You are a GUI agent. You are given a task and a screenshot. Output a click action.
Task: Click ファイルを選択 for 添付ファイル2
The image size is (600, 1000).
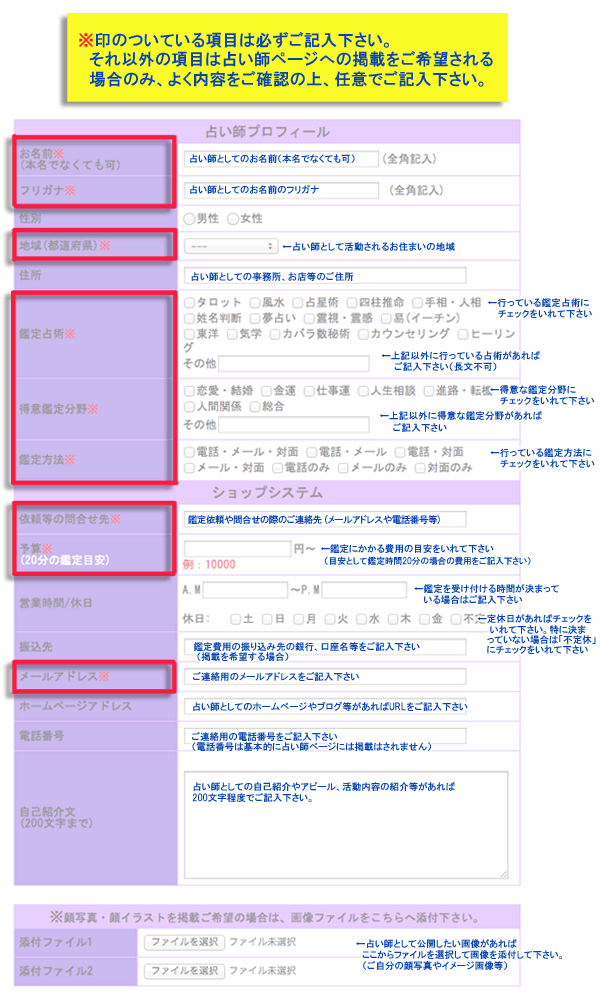184,971
